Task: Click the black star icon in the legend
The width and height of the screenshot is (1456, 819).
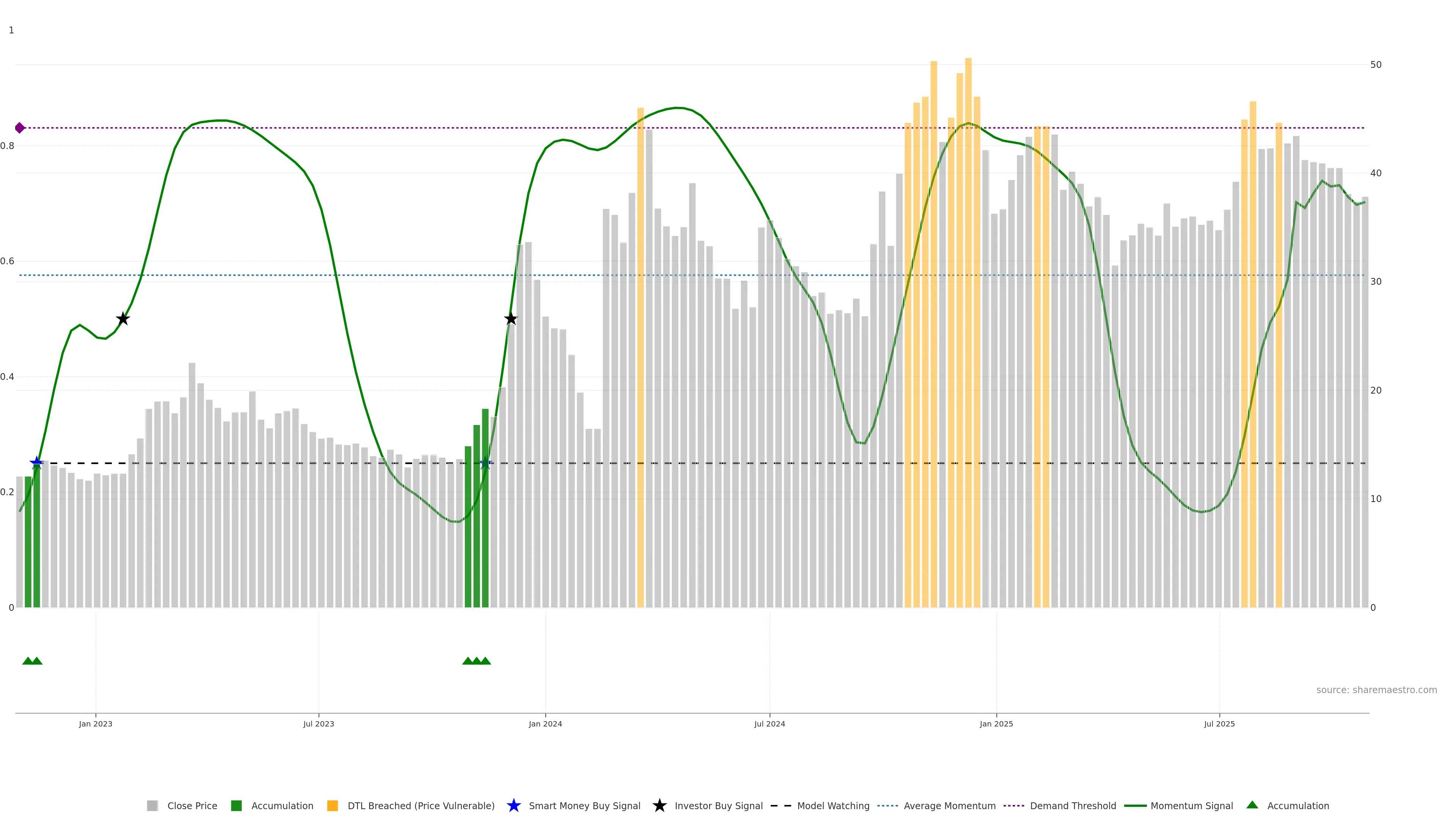Action: click(659, 805)
